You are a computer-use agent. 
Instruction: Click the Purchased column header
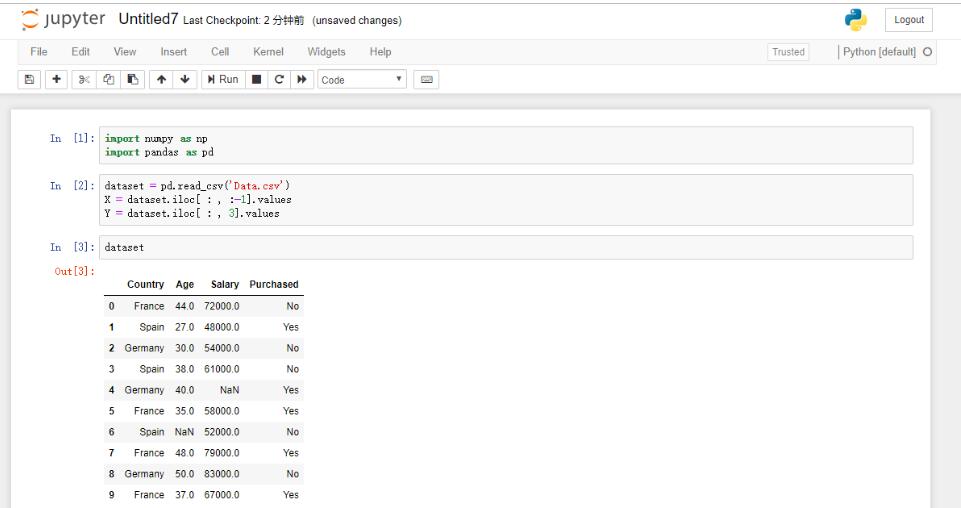[x=274, y=284]
